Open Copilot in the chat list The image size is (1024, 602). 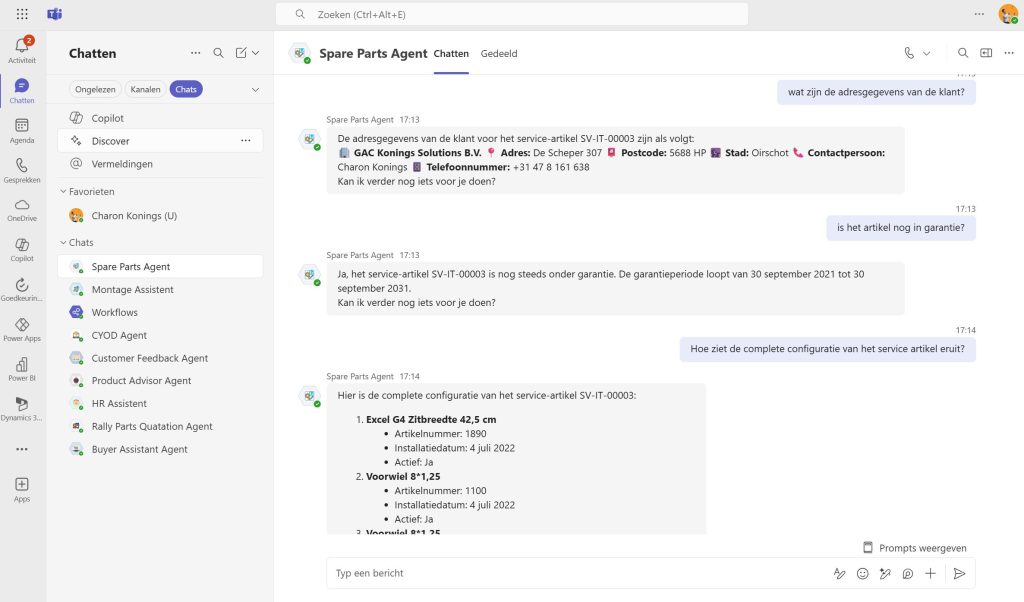(160, 118)
